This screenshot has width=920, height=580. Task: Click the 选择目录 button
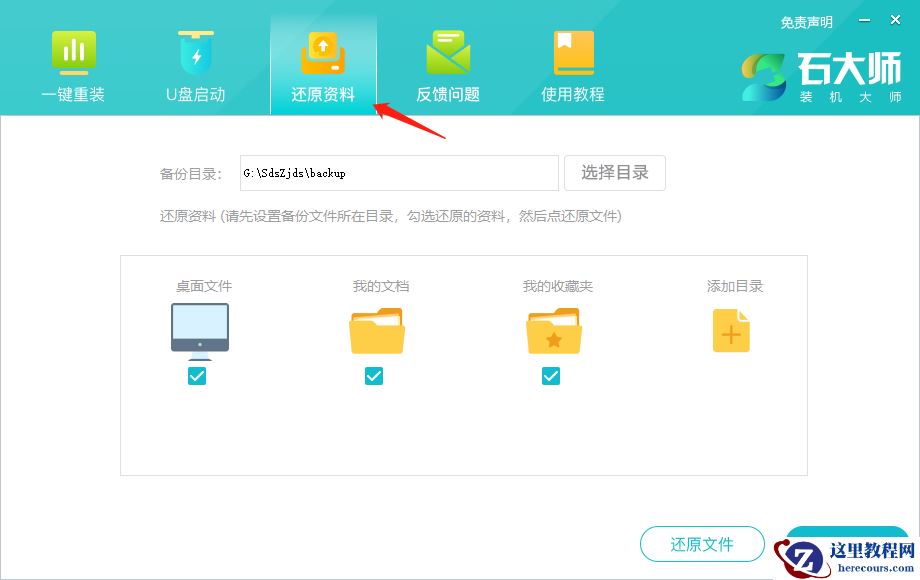coord(615,172)
